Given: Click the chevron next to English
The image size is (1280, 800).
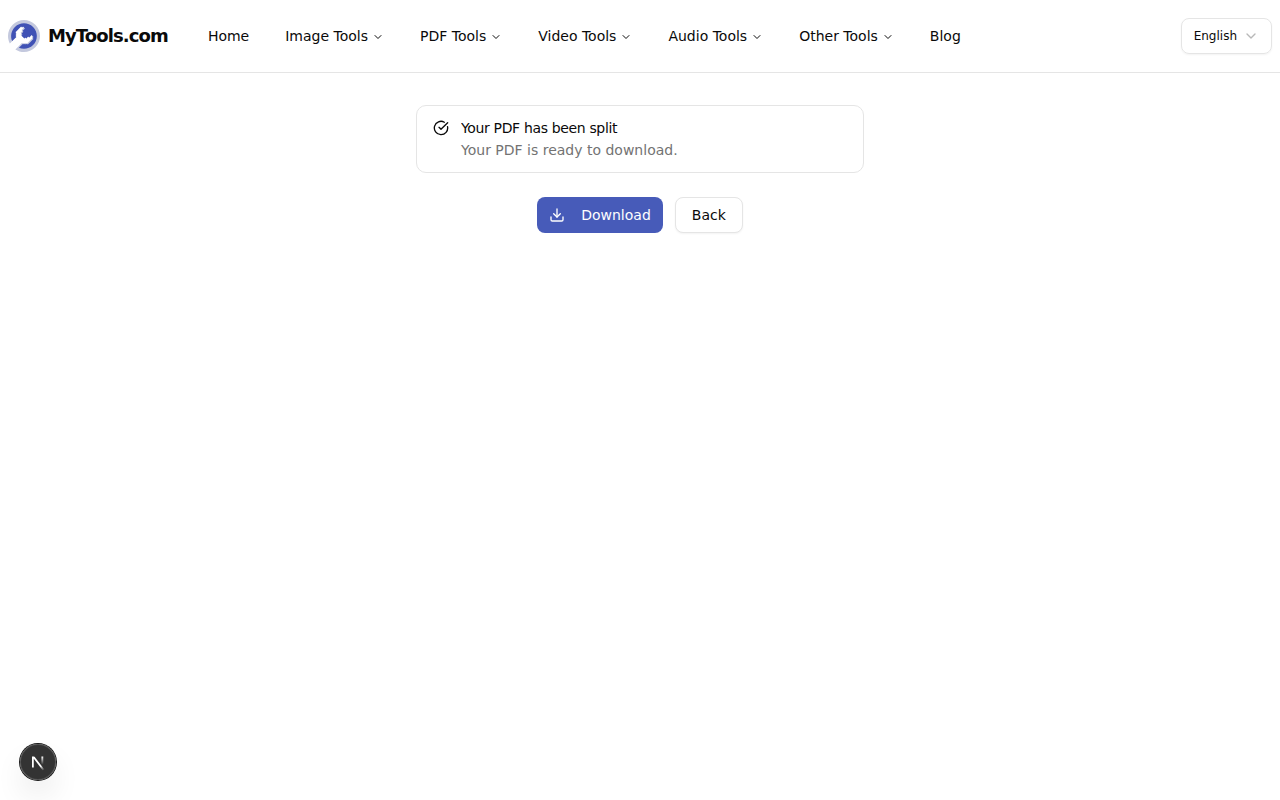Looking at the screenshot, I should (x=1250, y=35).
